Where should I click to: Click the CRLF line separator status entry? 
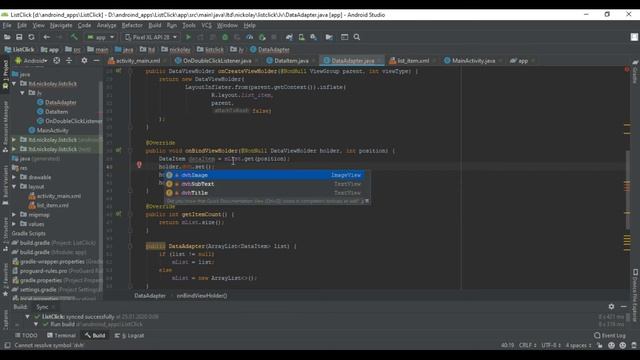[x=528, y=345]
